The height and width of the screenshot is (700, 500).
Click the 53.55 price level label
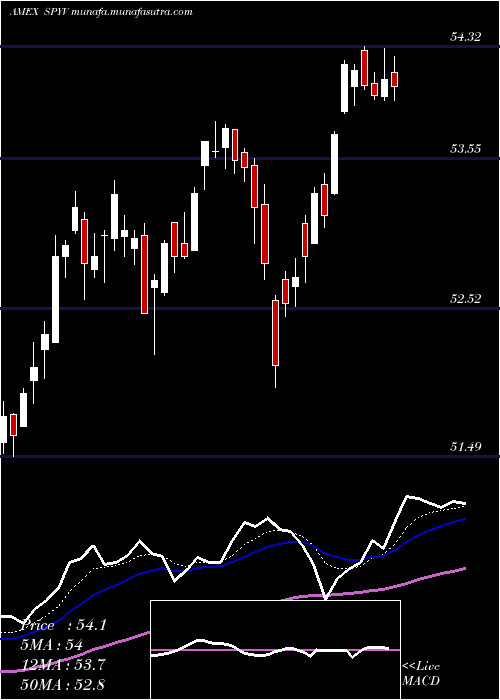pos(466,149)
